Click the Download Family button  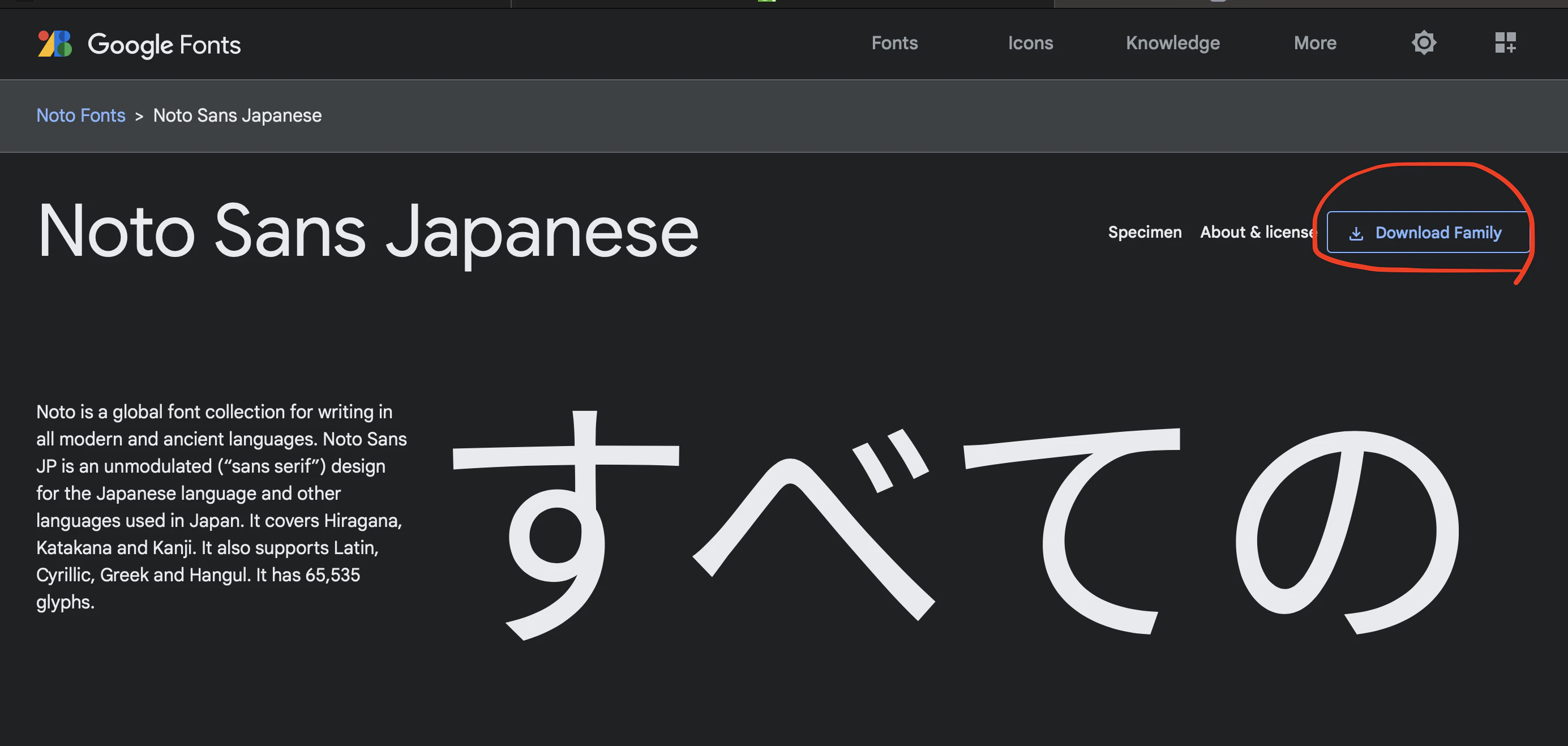1428,233
